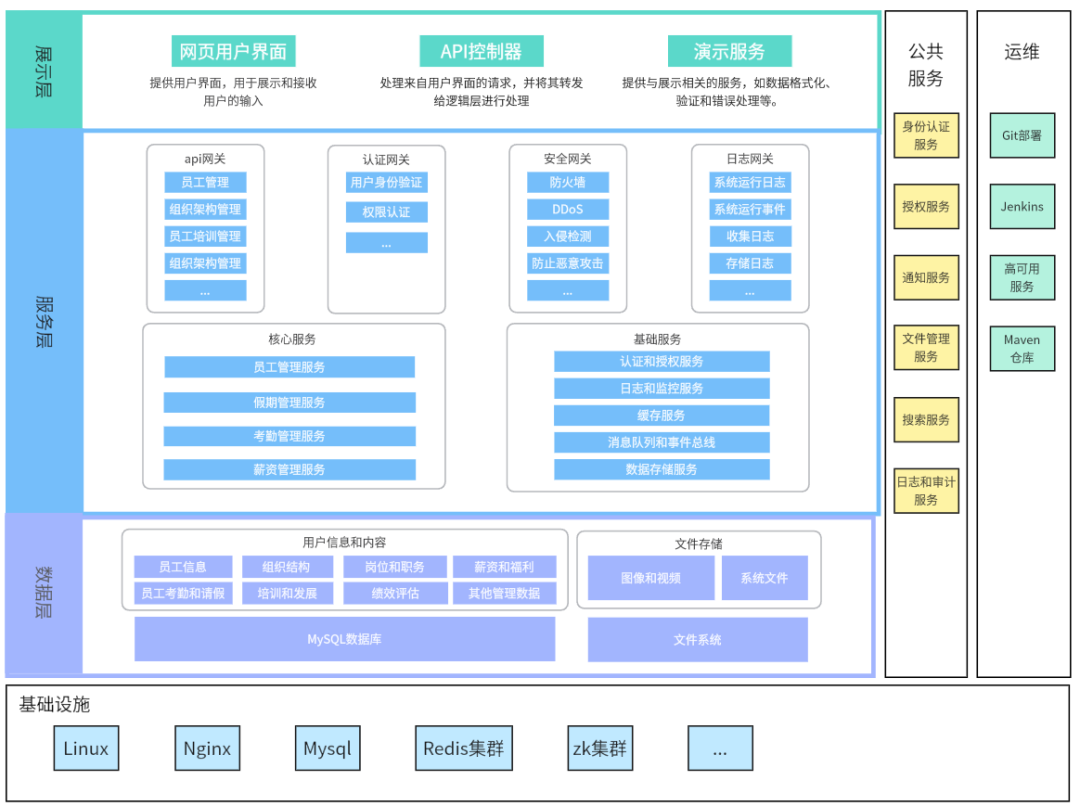Select the 图像和视频 storage box
The width and height of the screenshot is (1080, 806).
(x=650, y=578)
